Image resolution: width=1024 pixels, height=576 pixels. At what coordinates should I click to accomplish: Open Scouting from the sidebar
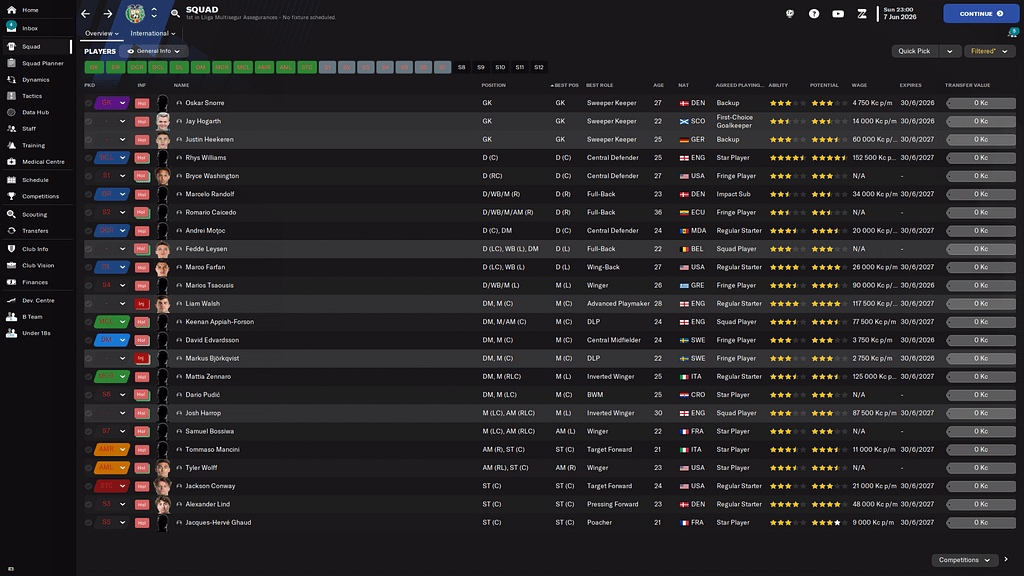click(x=34, y=214)
